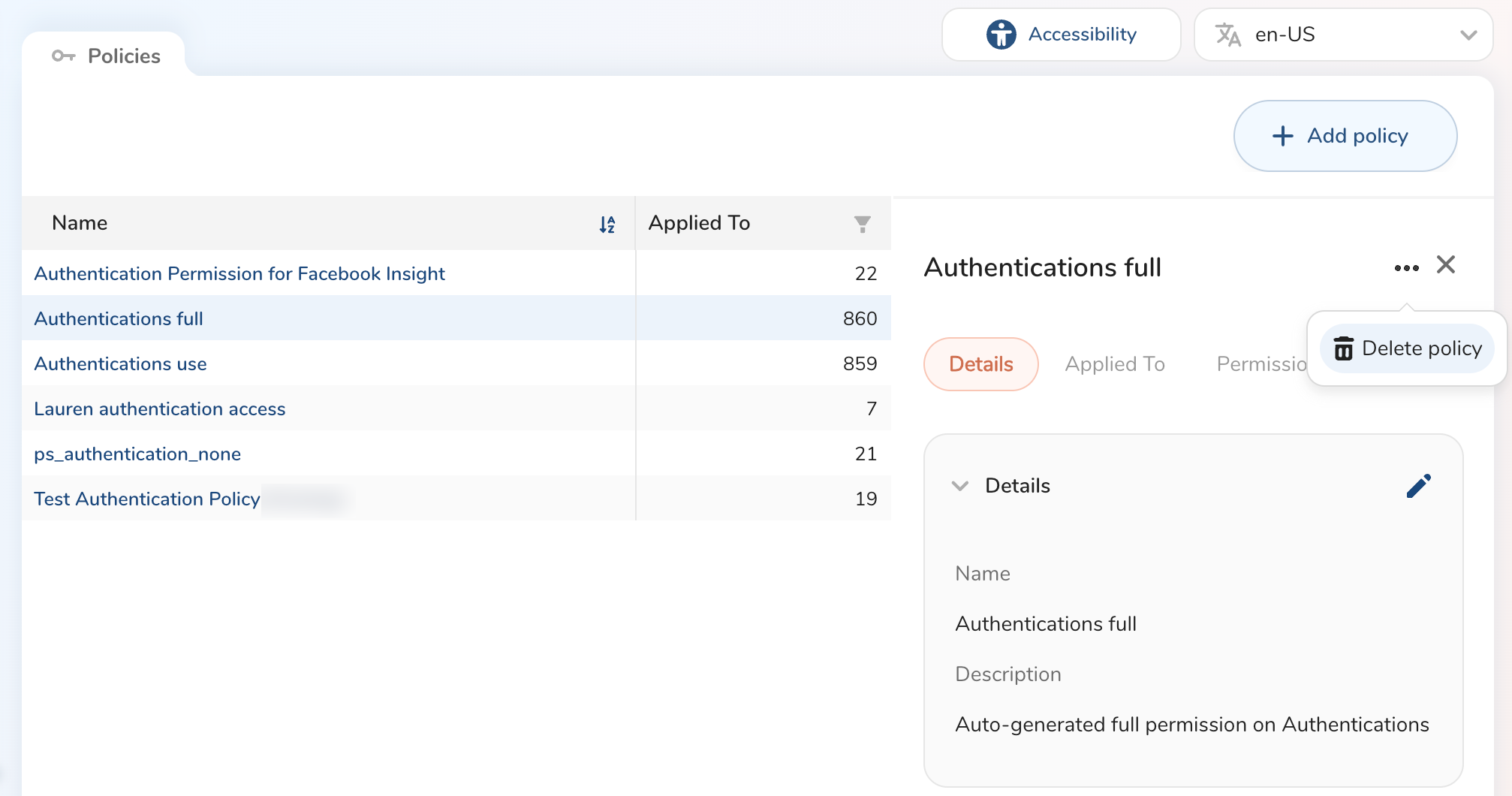Image resolution: width=1512 pixels, height=796 pixels.
Task: Open the Permissions tab
Action: (x=1261, y=364)
